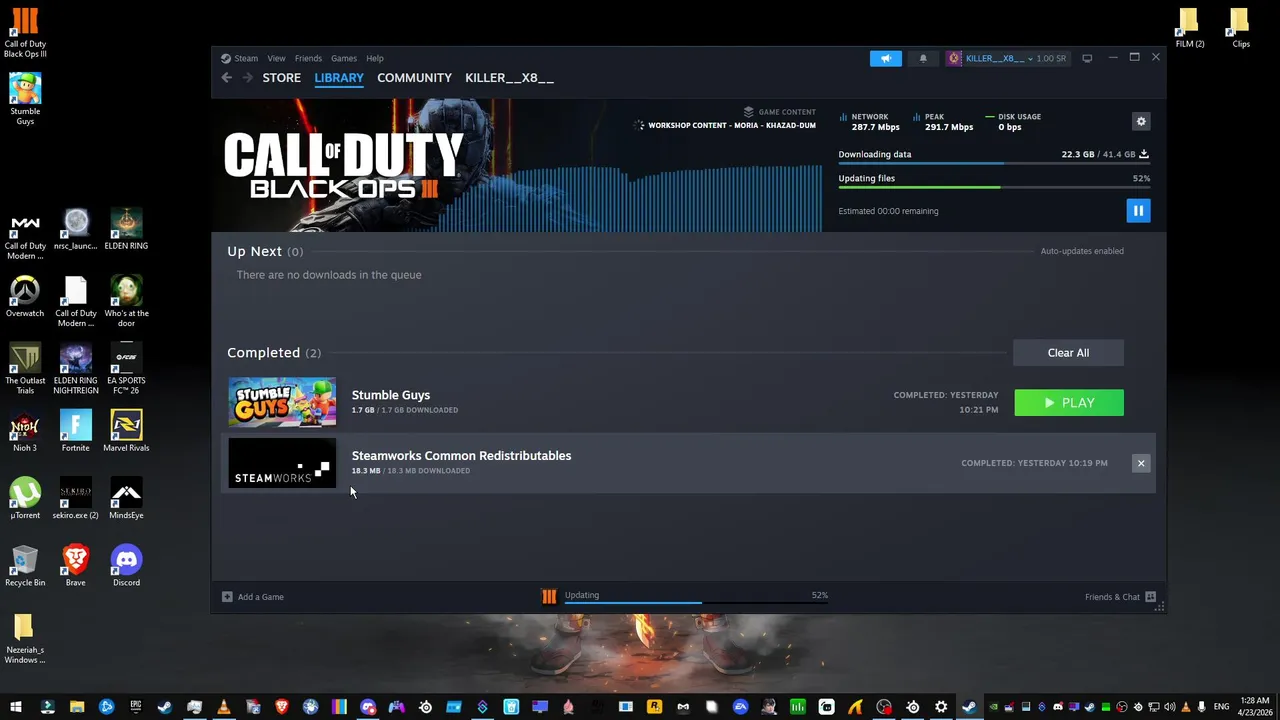Click the Add a Game plus icon
1280x720 pixels.
pos(227,597)
